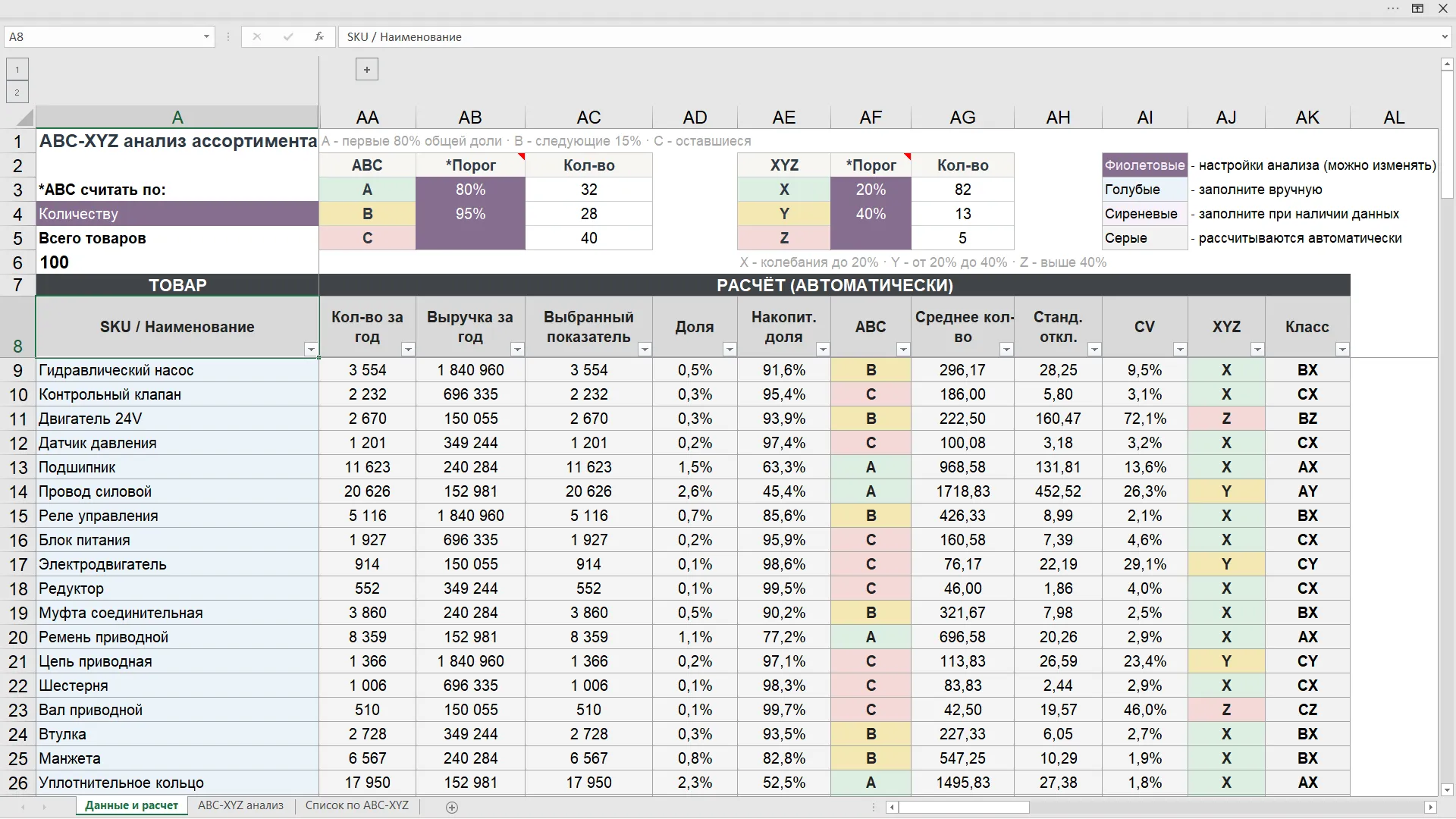Click the Confirm entry checkmark icon
Viewport: 1456px width, 819px height.
pyautogui.click(x=288, y=36)
